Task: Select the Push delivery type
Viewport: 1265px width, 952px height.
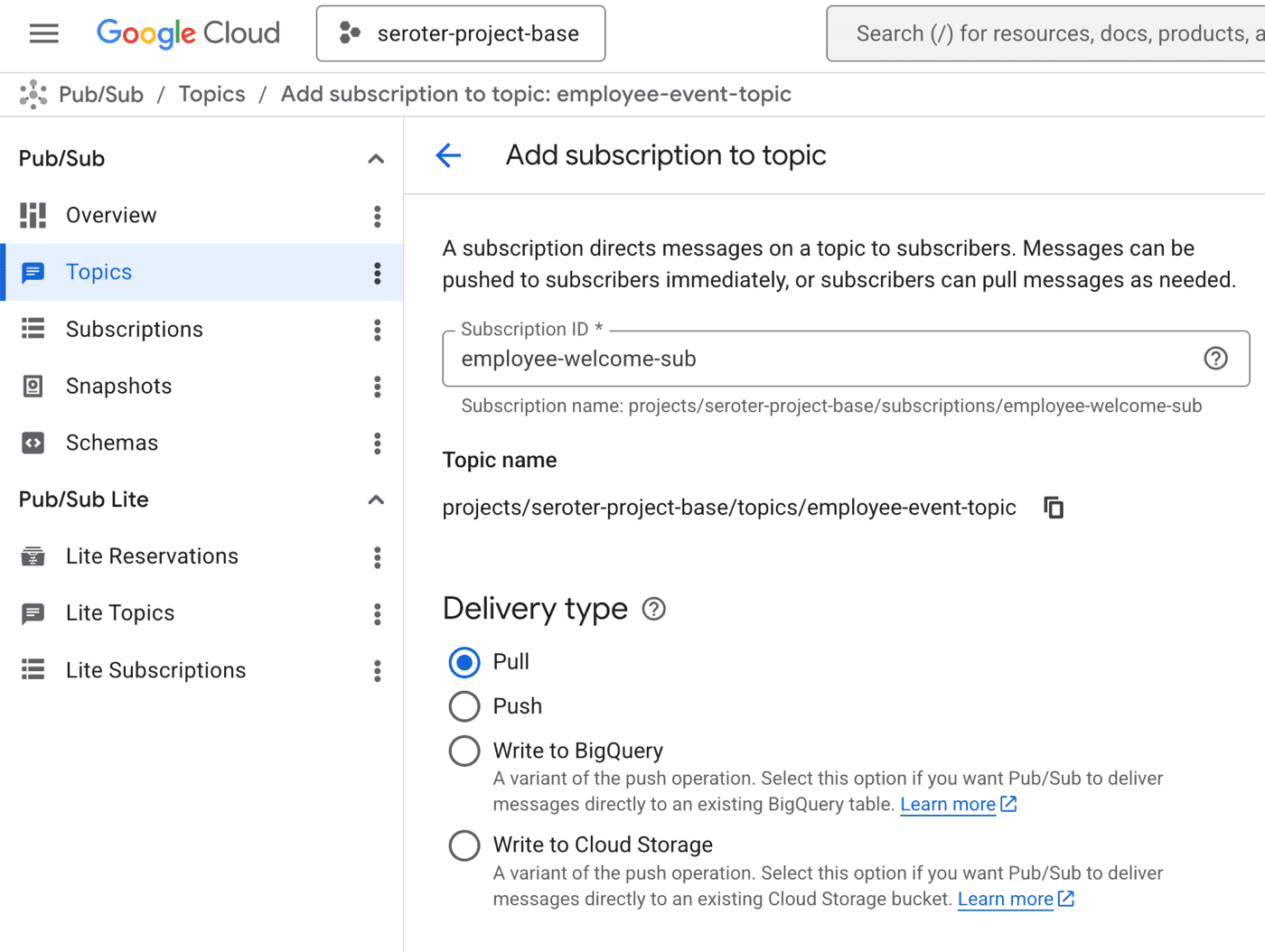Action: (x=464, y=706)
